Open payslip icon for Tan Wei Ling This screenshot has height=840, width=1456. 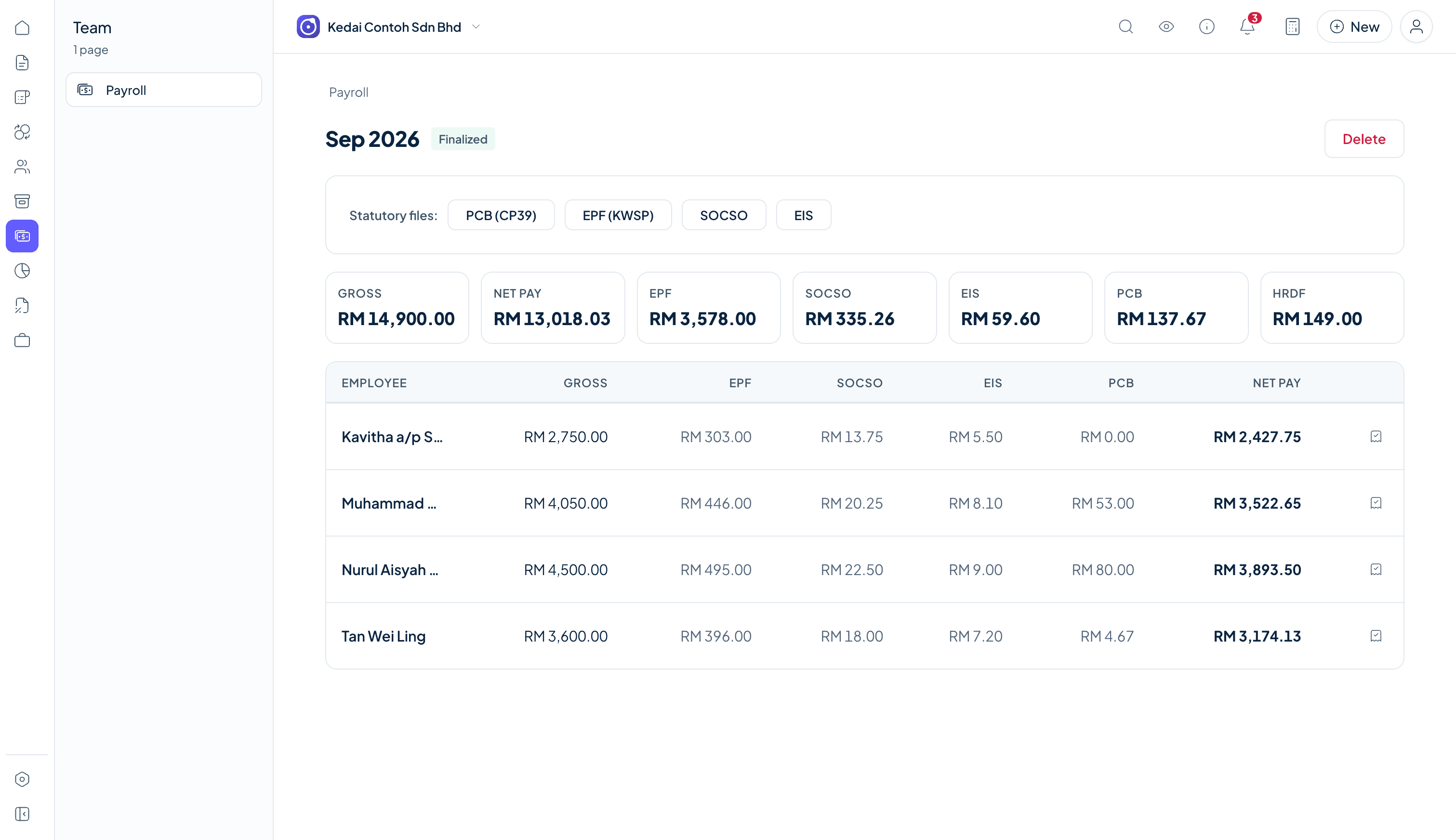(1375, 636)
